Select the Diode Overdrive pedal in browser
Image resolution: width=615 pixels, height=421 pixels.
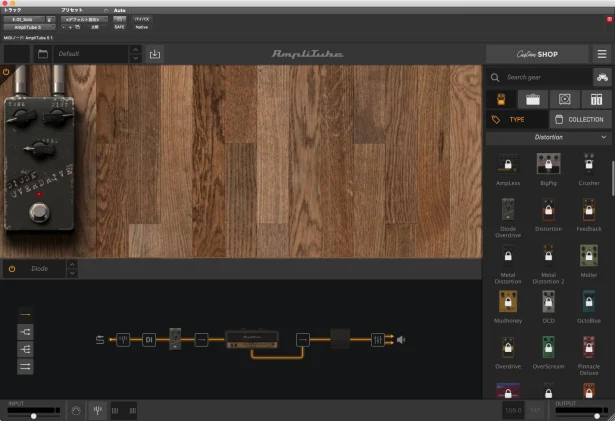tap(508, 210)
